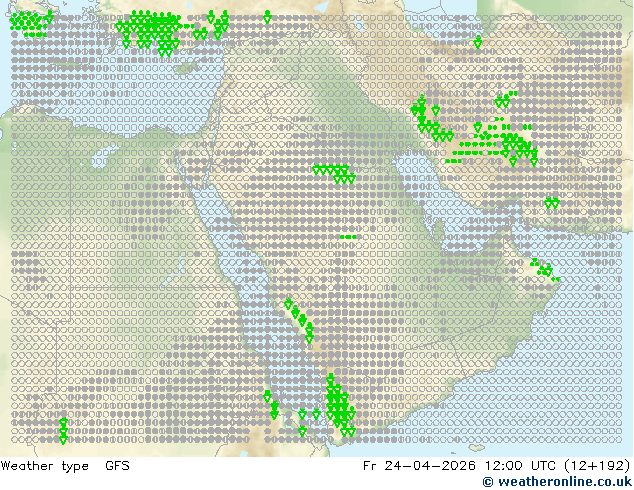The image size is (634, 490).
Task: Click the 'Weather type' label text
Action: click(x=44, y=466)
